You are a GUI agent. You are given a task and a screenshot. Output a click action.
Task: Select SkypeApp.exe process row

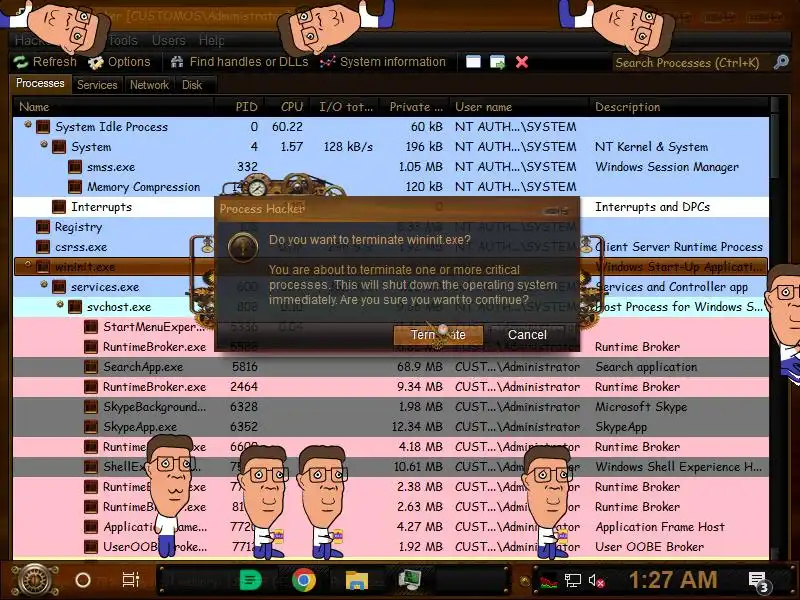[391, 427]
